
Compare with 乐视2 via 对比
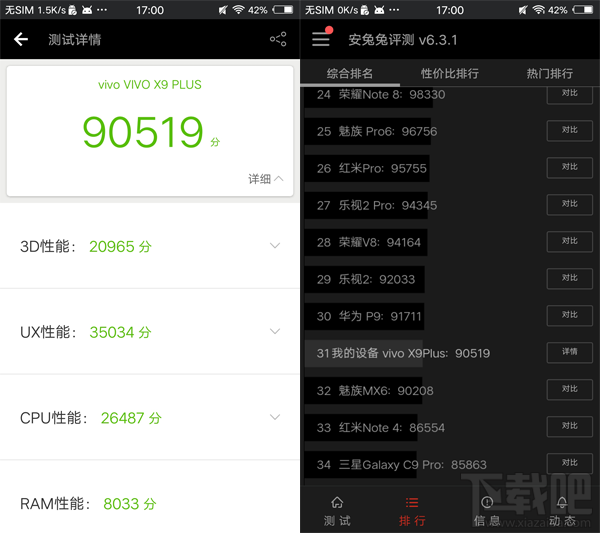click(x=569, y=279)
